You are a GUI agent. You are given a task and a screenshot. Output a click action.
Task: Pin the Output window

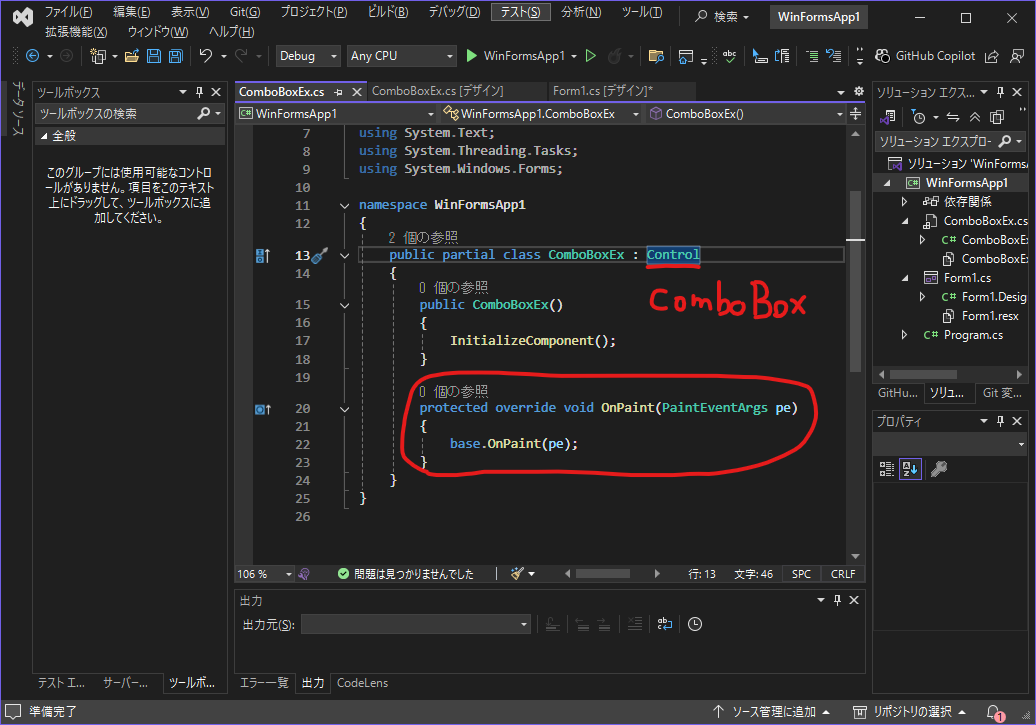837,600
